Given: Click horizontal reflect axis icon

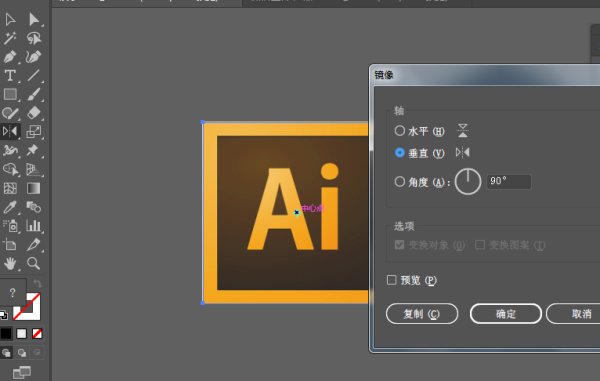Looking at the screenshot, I should 463,130.
